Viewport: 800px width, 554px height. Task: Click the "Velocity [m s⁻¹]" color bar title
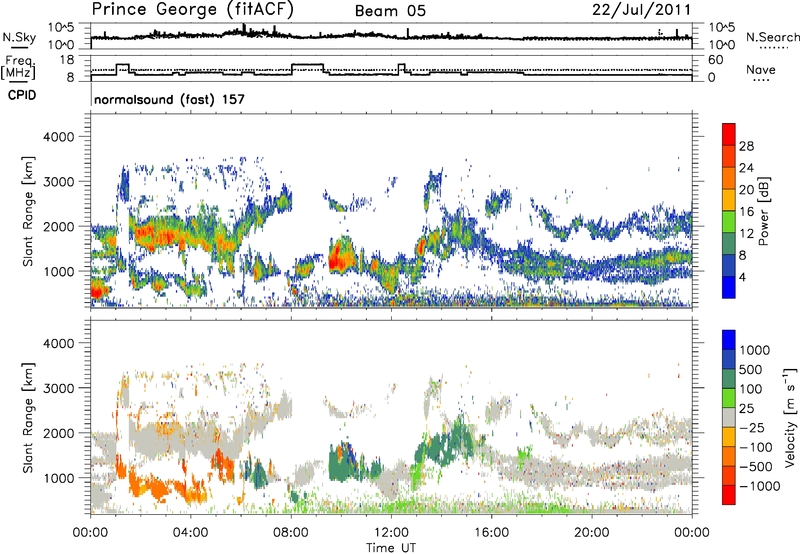click(790, 417)
